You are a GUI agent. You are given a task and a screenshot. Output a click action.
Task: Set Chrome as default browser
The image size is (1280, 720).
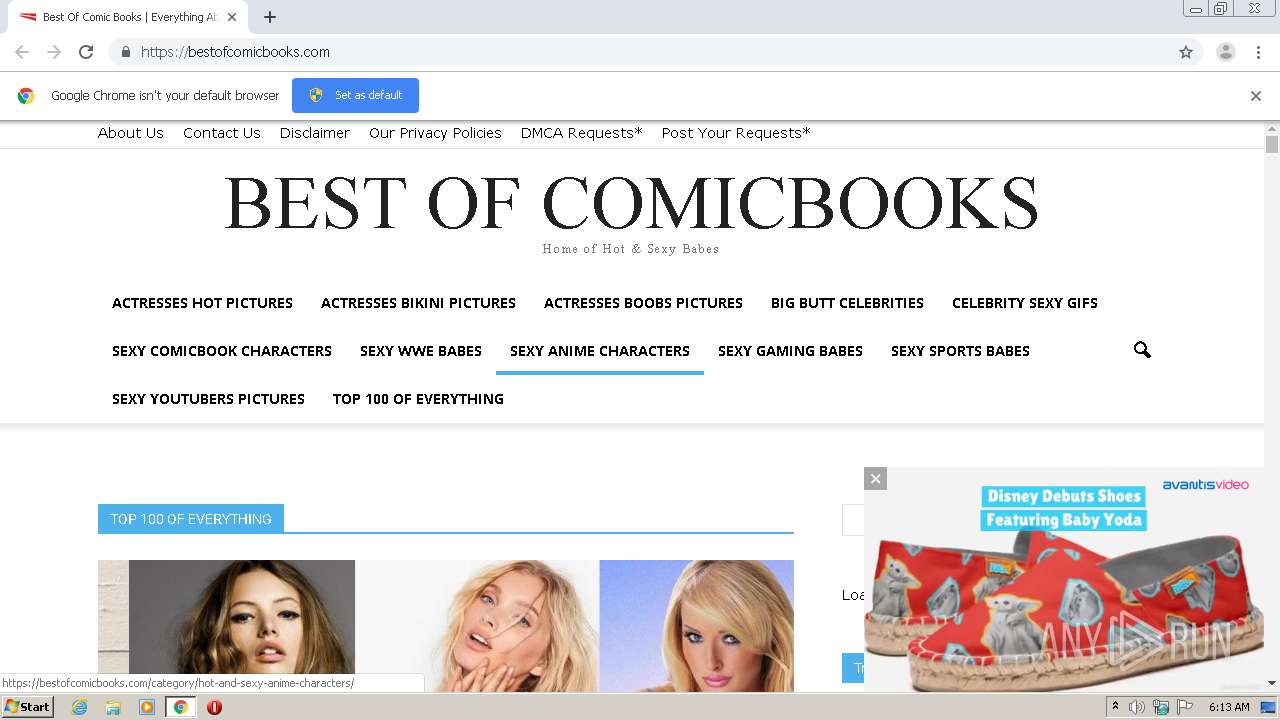pyautogui.click(x=355, y=95)
